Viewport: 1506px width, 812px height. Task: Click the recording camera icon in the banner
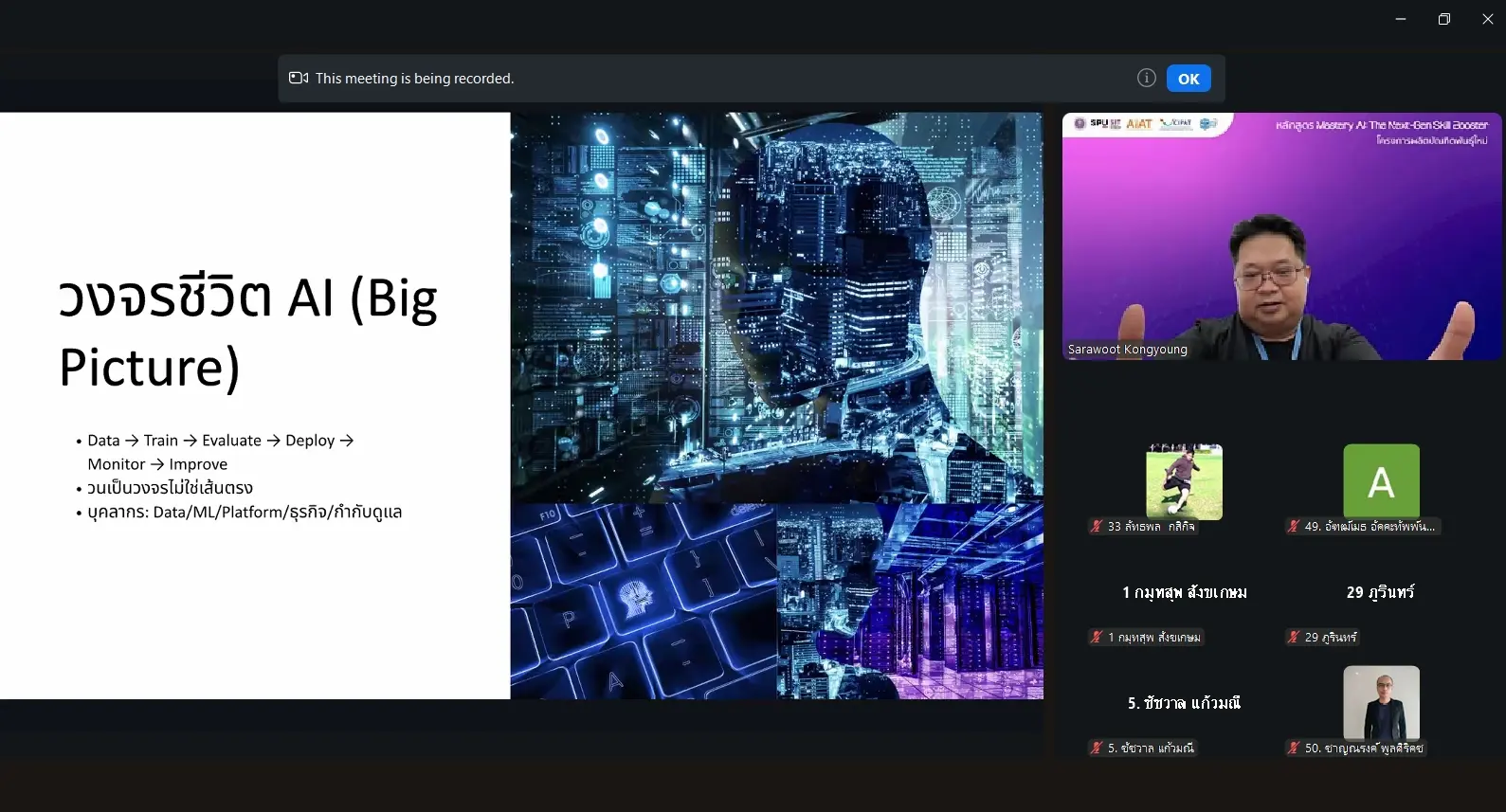(x=299, y=78)
